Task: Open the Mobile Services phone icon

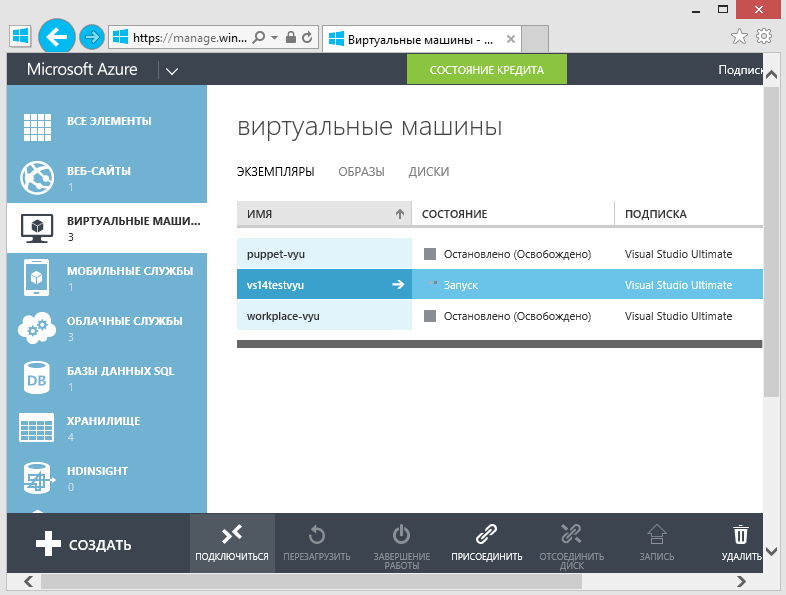Action: point(37,277)
